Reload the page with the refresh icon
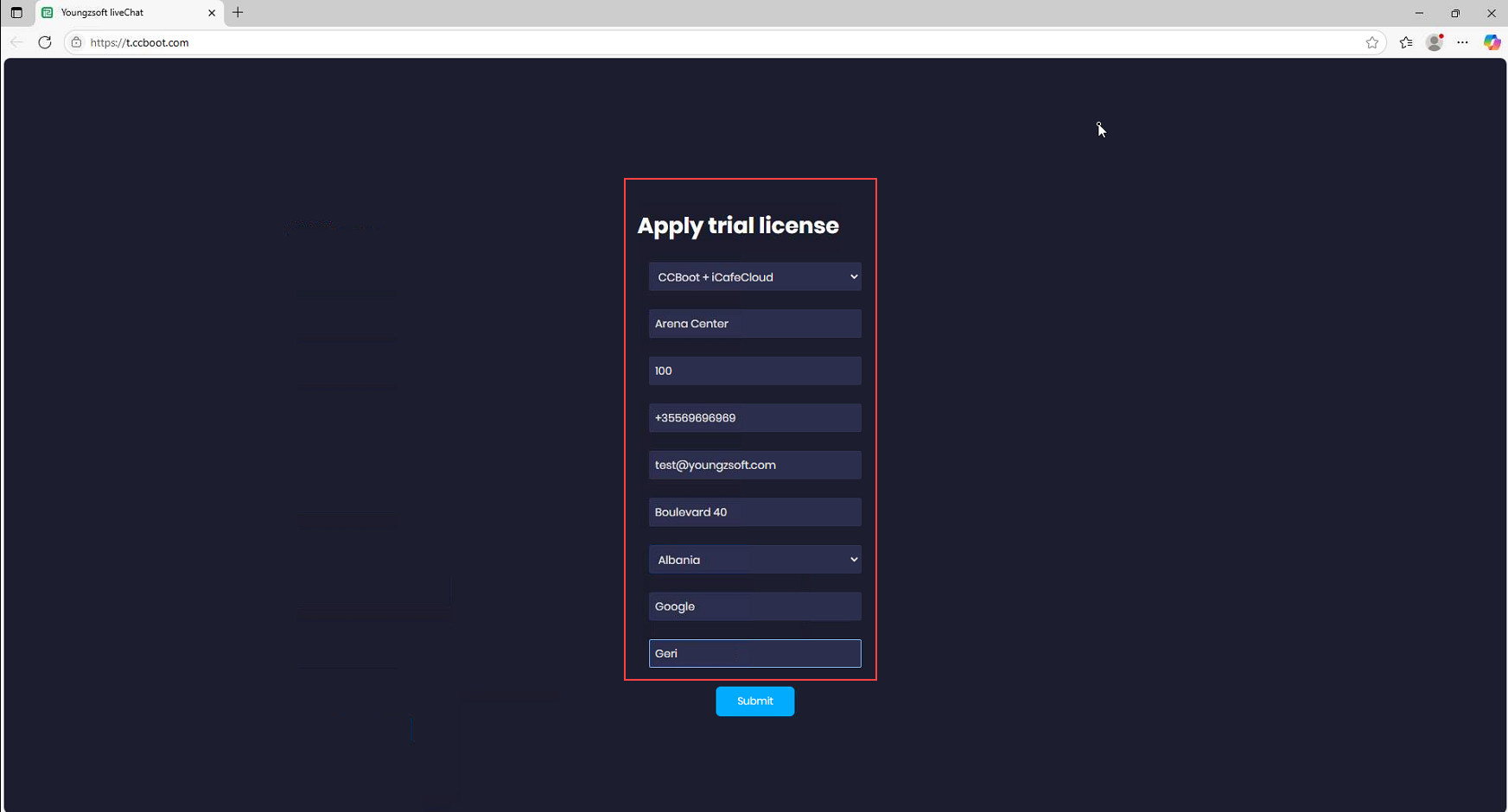This screenshot has height=812, width=1508. 45,42
